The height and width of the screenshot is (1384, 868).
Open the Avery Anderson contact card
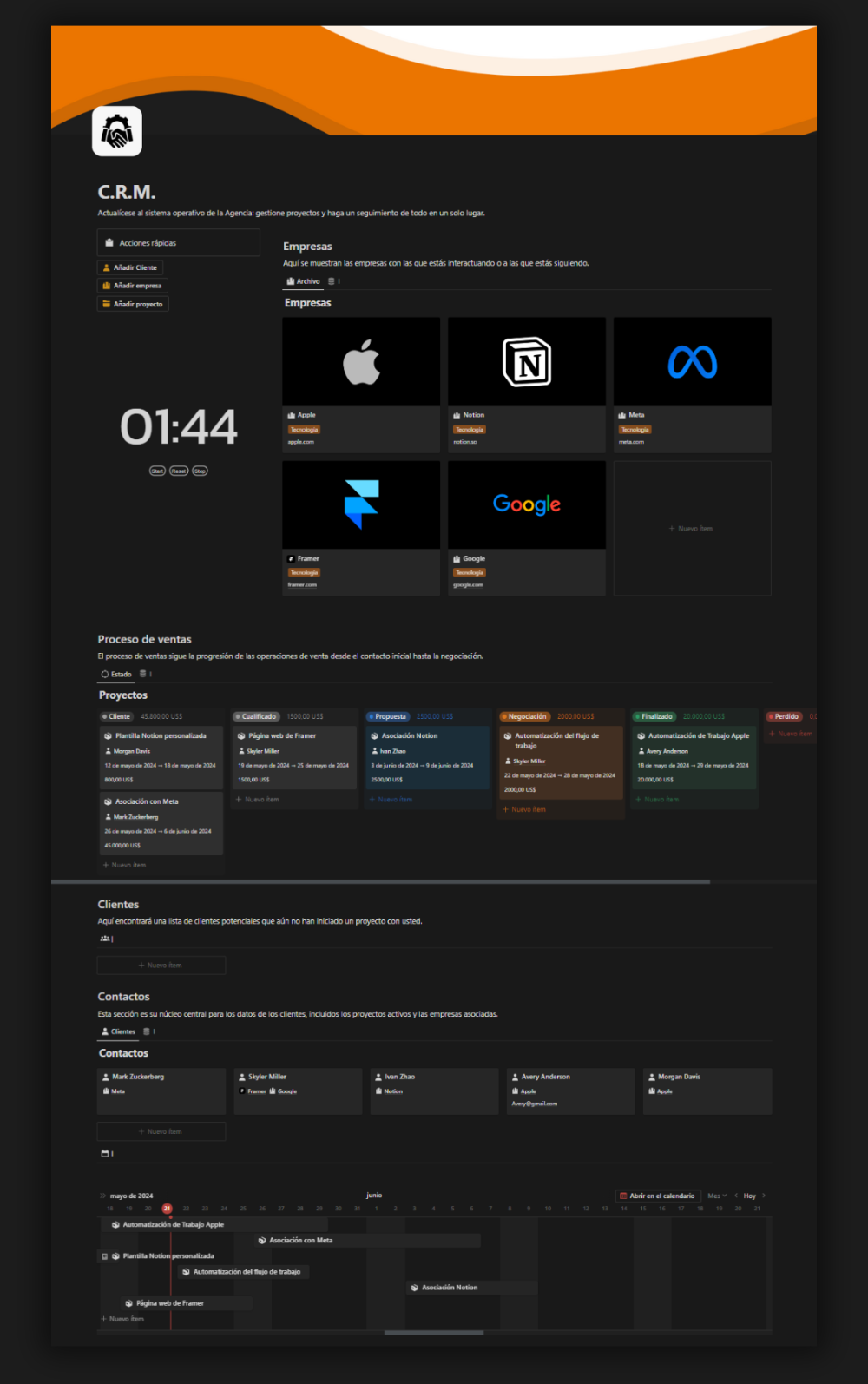(x=570, y=1091)
